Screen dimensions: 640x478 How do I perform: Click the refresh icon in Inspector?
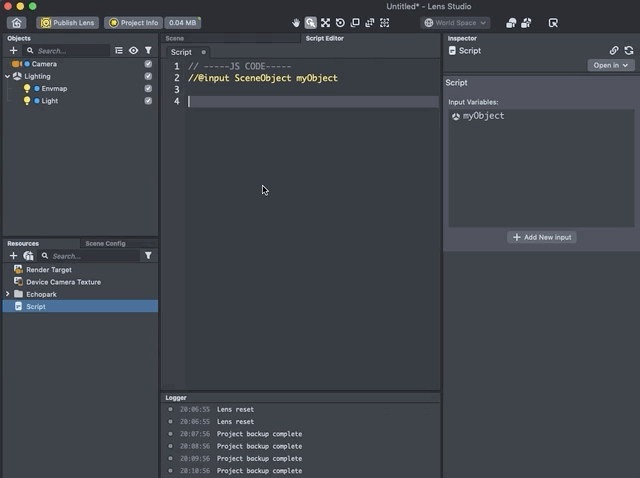click(628, 50)
